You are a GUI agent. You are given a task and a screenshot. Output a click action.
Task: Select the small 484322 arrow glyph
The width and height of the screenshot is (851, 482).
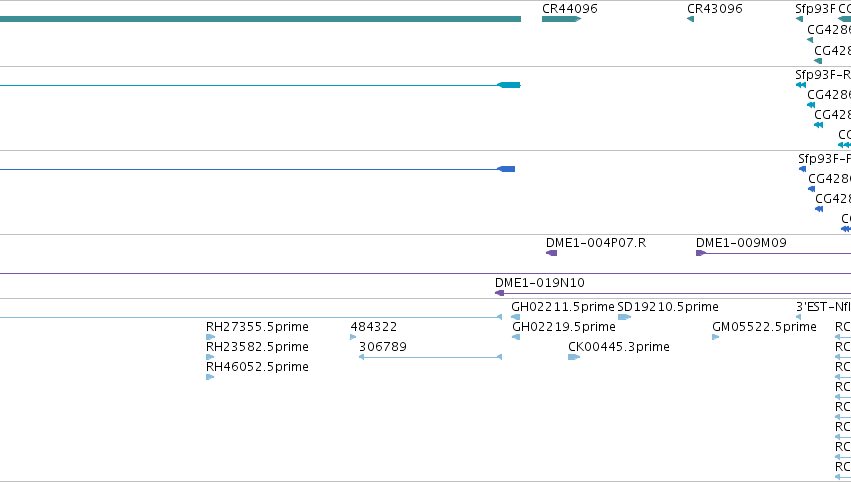353,337
